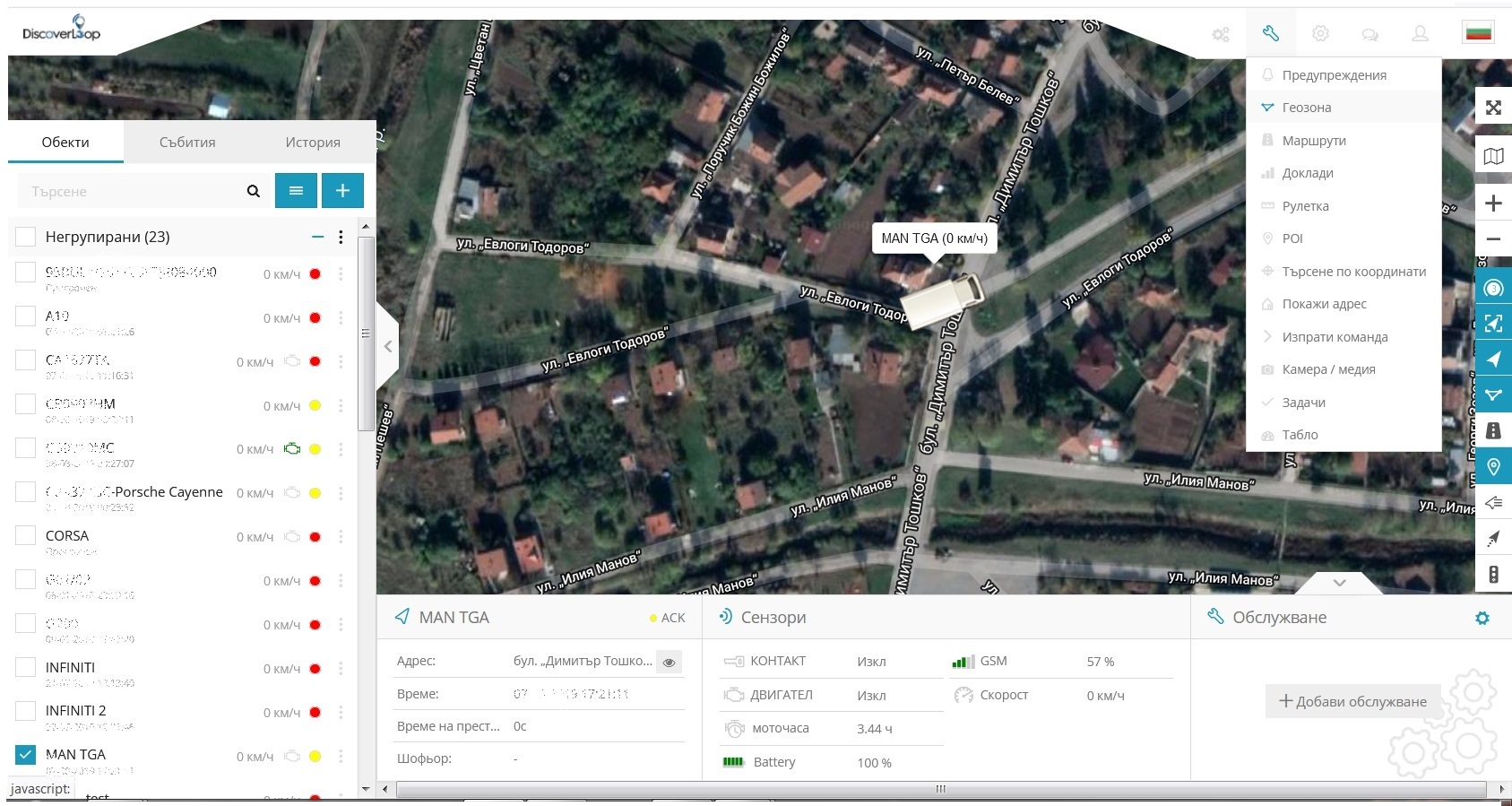Uncheck the MAN TGA checkbox
The height and width of the screenshot is (806, 1512).
coord(26,755)
